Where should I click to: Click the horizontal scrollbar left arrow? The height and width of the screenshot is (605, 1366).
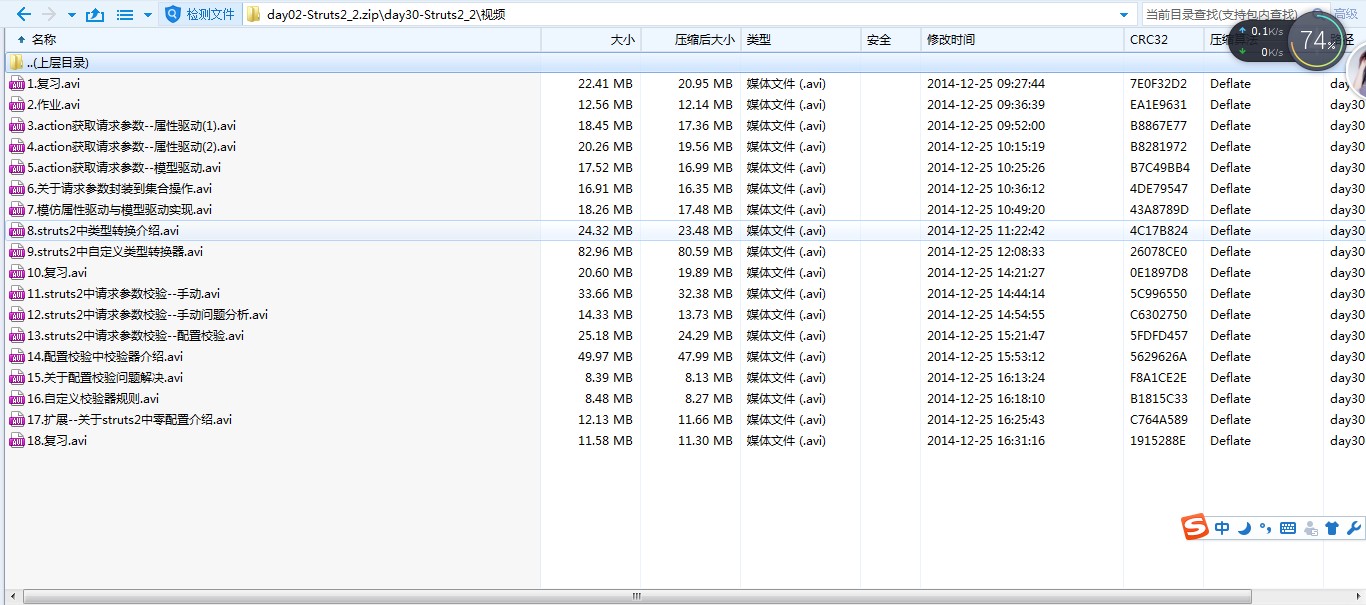coord(12,596)
